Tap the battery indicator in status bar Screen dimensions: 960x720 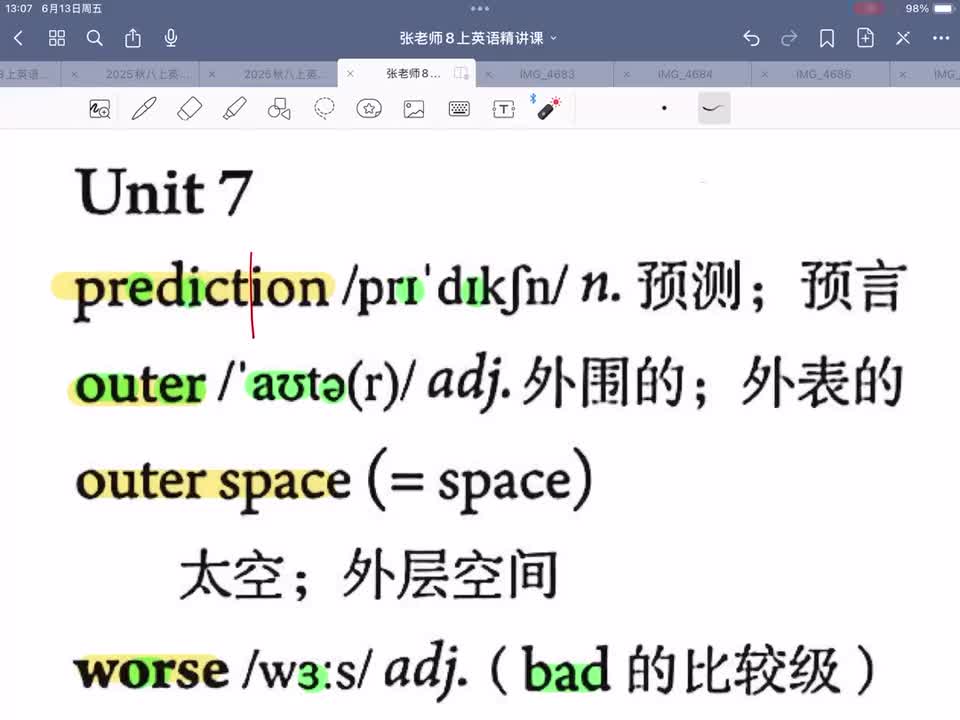943,9
